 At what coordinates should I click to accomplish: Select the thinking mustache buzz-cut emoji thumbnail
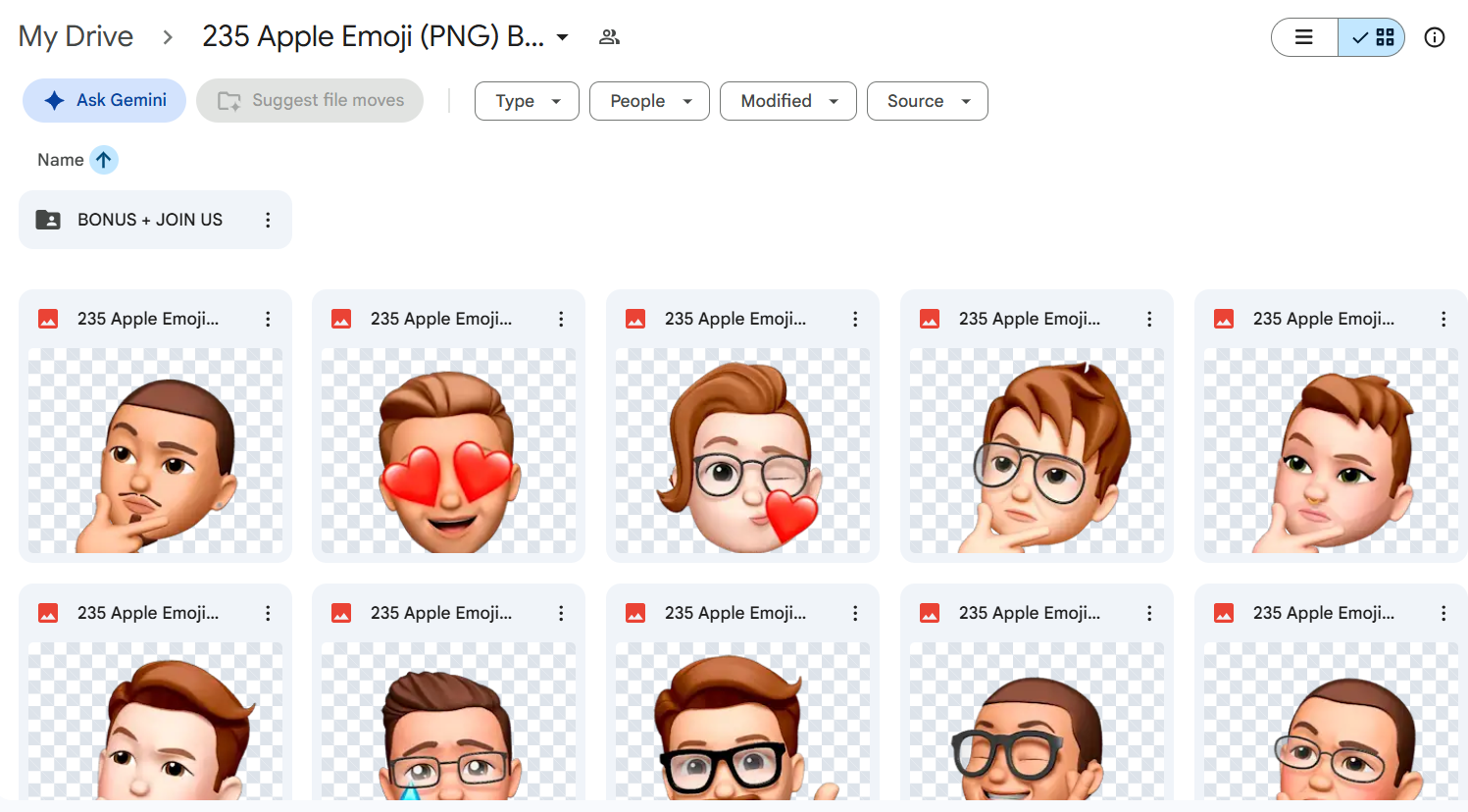coord(155,451)
